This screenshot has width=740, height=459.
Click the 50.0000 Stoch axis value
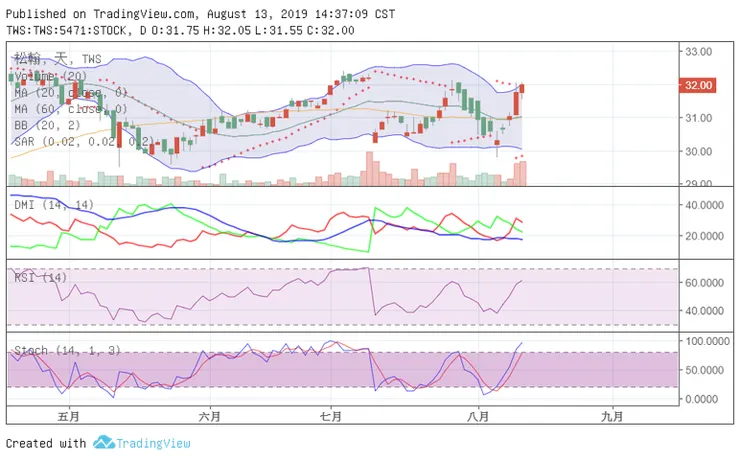point(704,370)
